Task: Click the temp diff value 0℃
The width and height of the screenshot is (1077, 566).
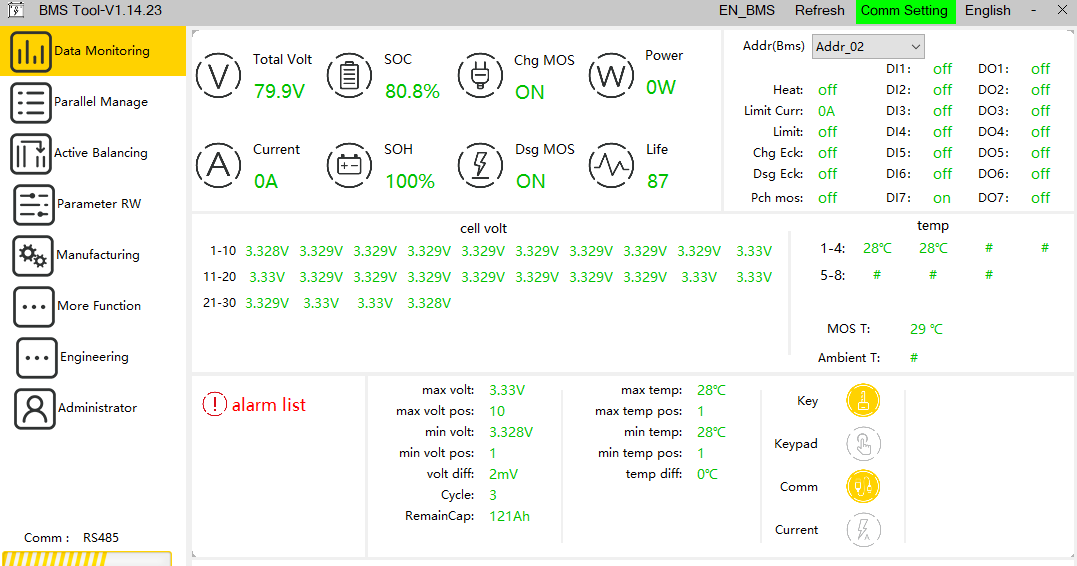Action: [x=707, y=474]
